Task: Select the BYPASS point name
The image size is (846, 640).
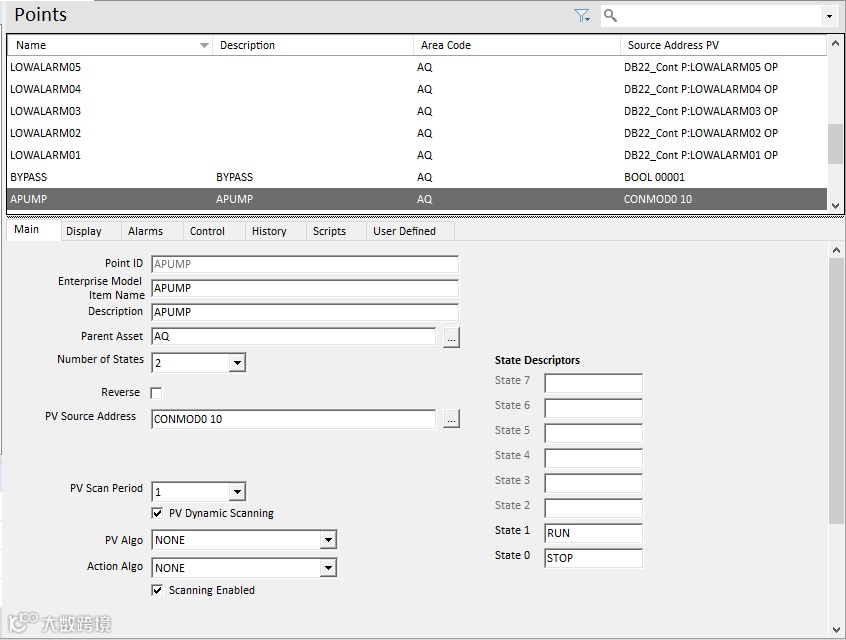Action: coord(29,178)
